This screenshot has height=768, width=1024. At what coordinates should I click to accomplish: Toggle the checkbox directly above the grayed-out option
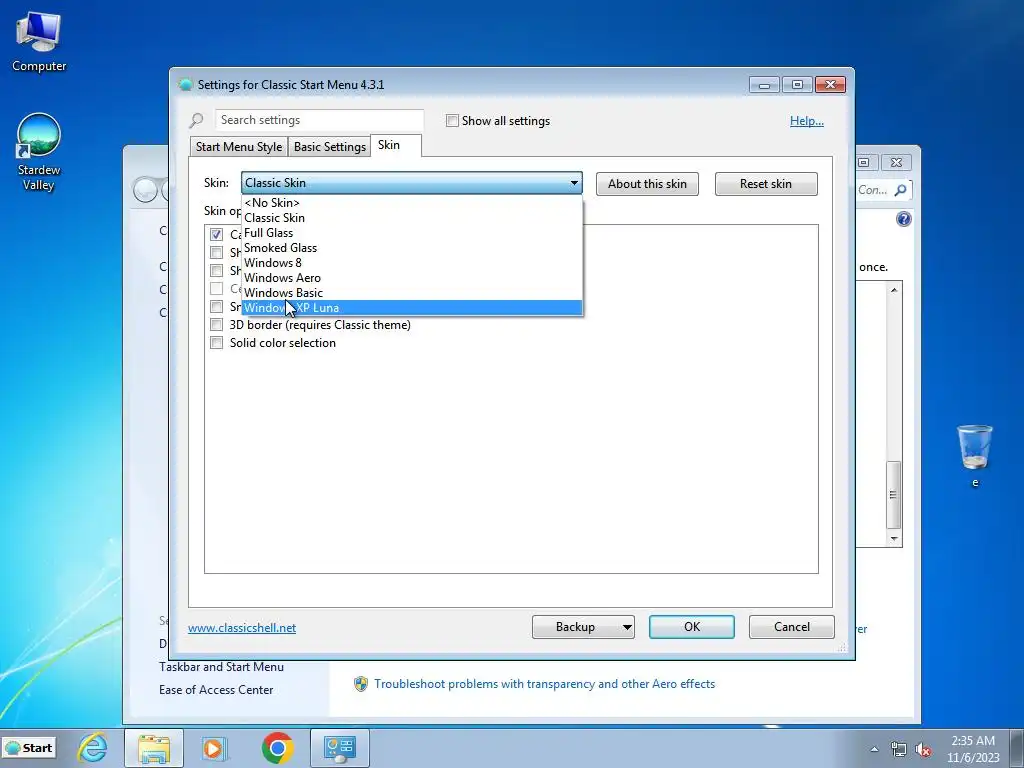point(216,270)
